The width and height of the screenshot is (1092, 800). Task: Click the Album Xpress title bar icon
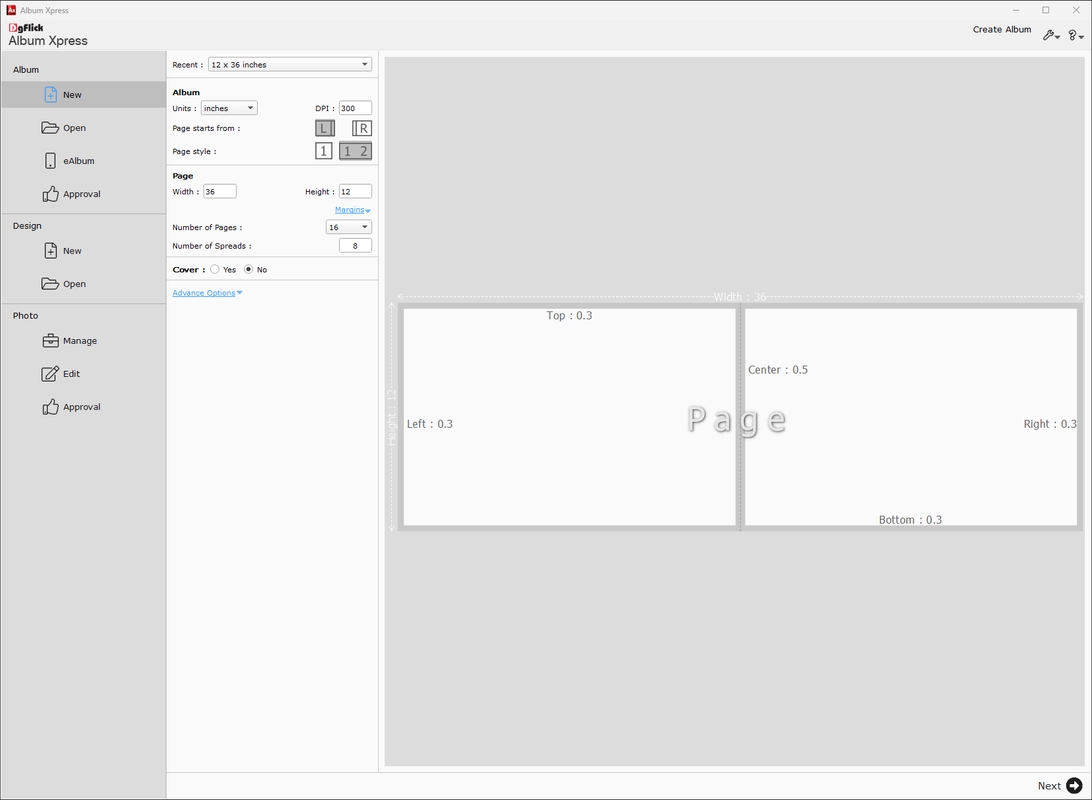(x=11, y=10)
